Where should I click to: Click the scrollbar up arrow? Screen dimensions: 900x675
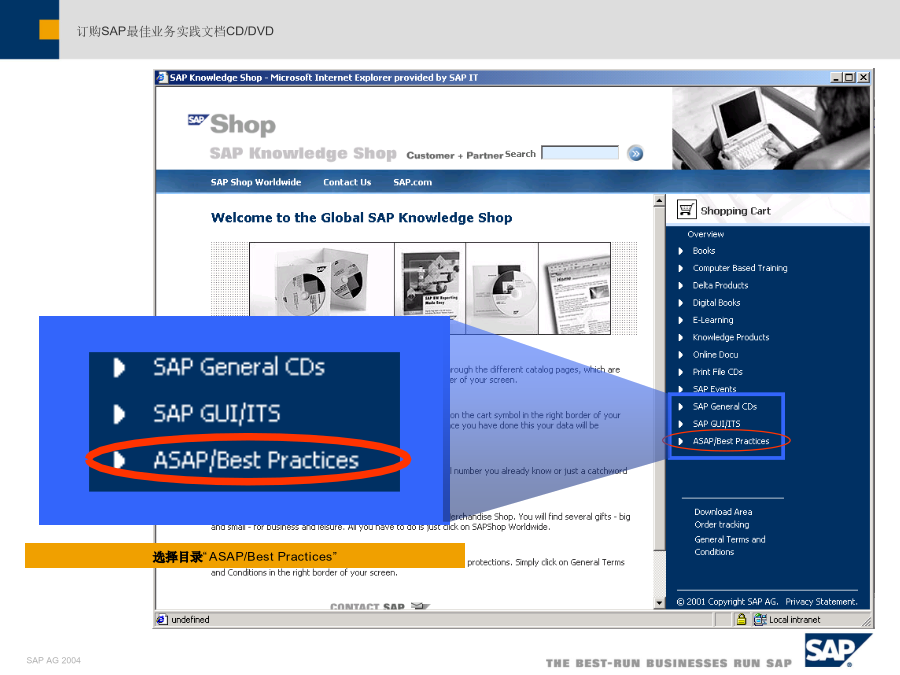pos(660,201)
